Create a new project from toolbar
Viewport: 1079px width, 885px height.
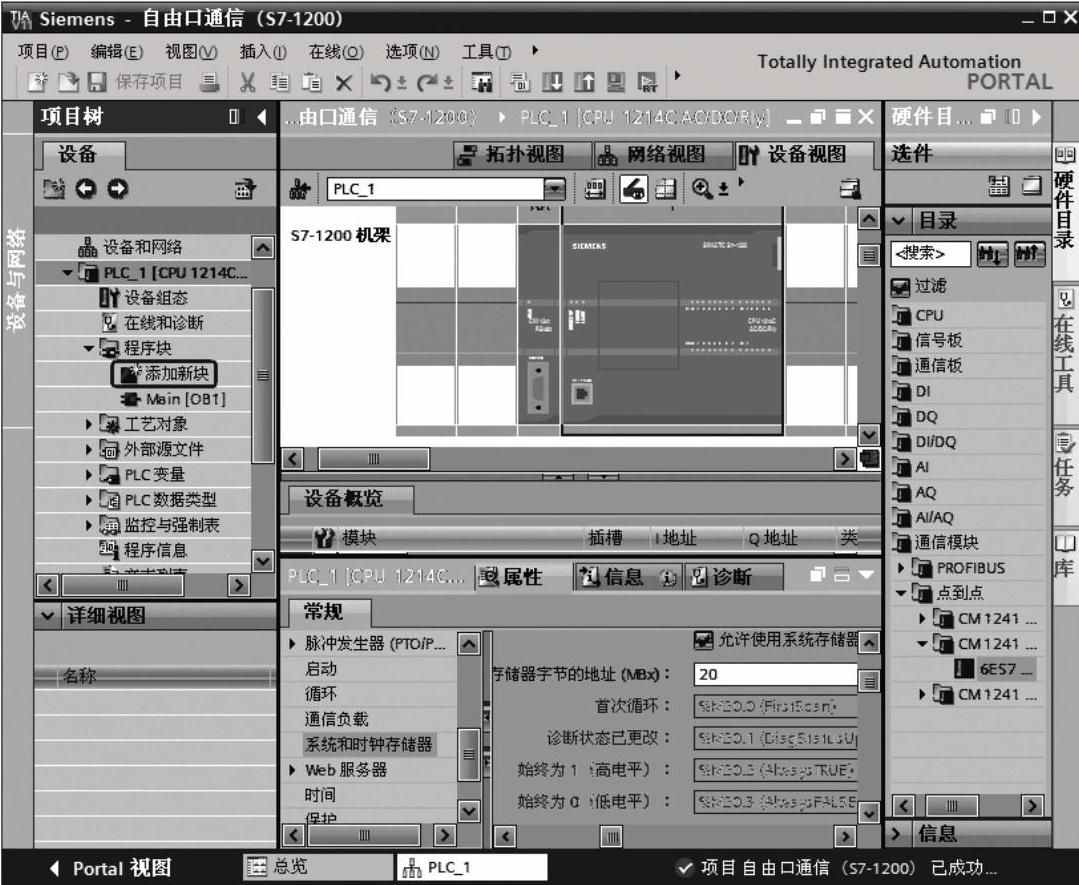[x=38, y=83]
